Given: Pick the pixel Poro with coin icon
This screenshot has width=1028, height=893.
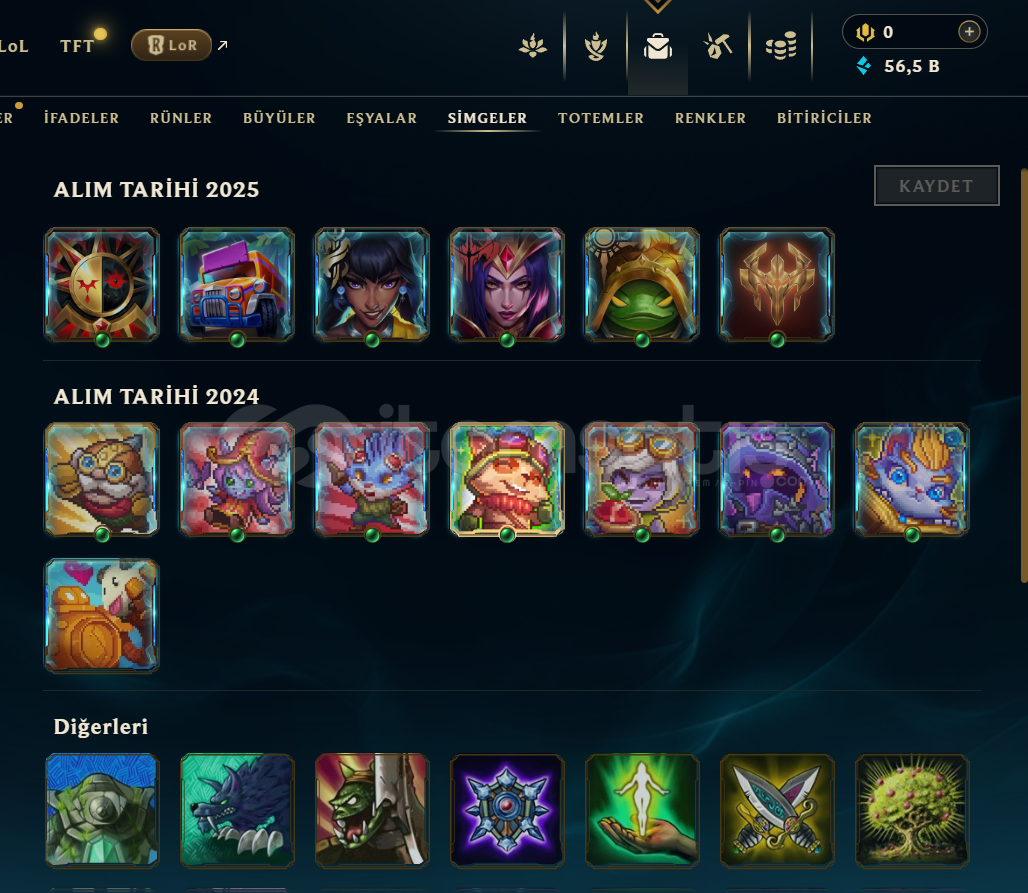Looking at the screenshot, I should [x=102, y=615].
